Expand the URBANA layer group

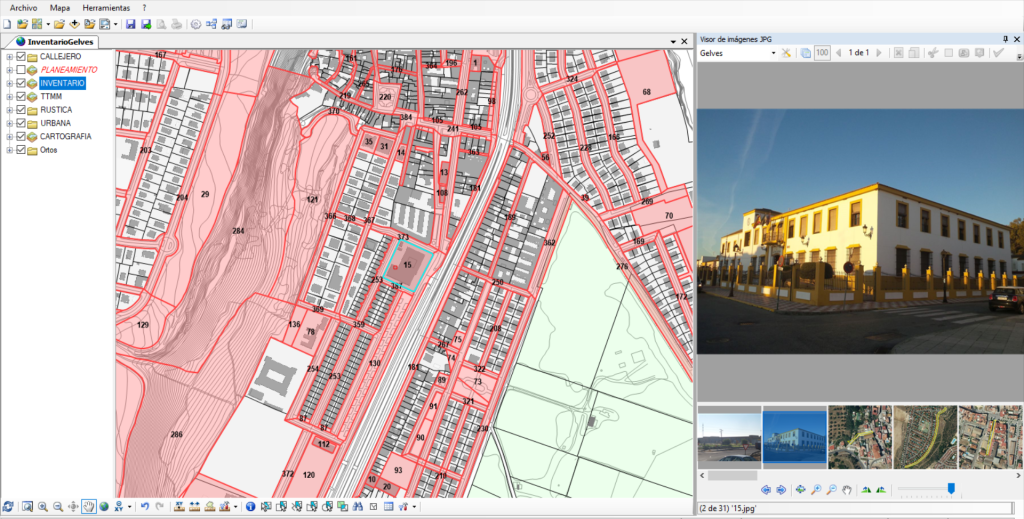coord(9,123)
